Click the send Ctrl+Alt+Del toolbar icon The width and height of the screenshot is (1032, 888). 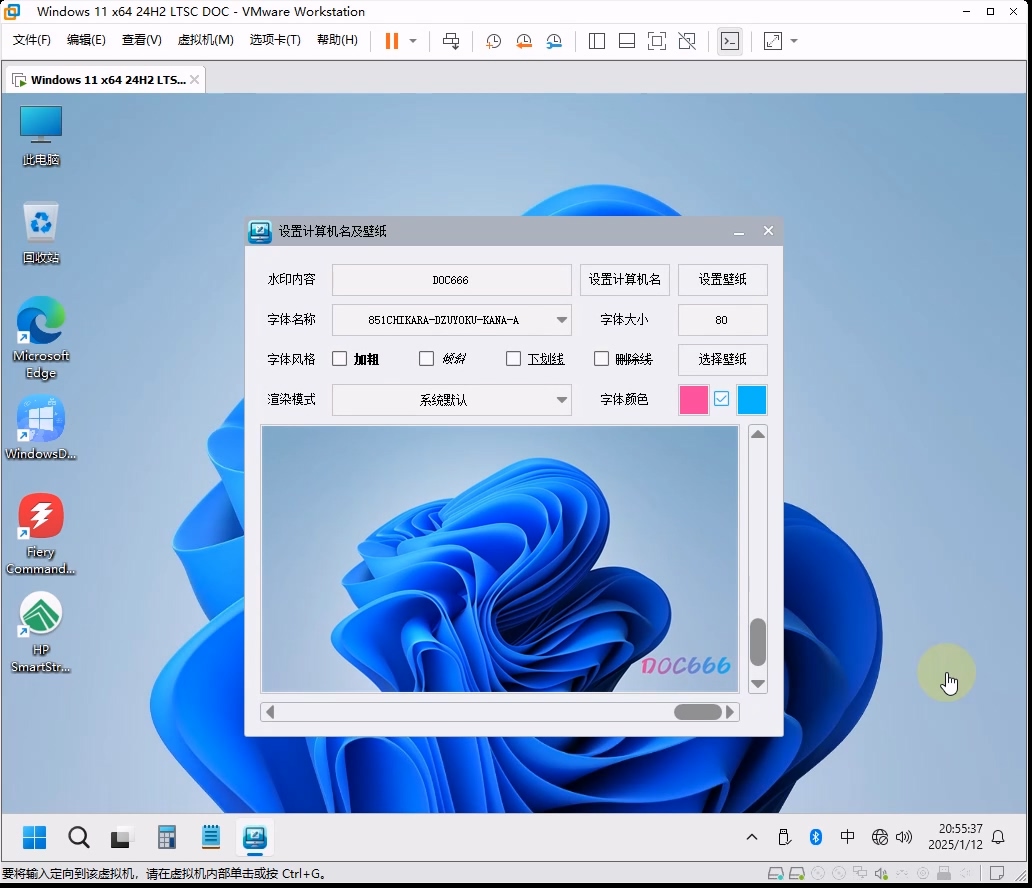(x=451, y=41)
